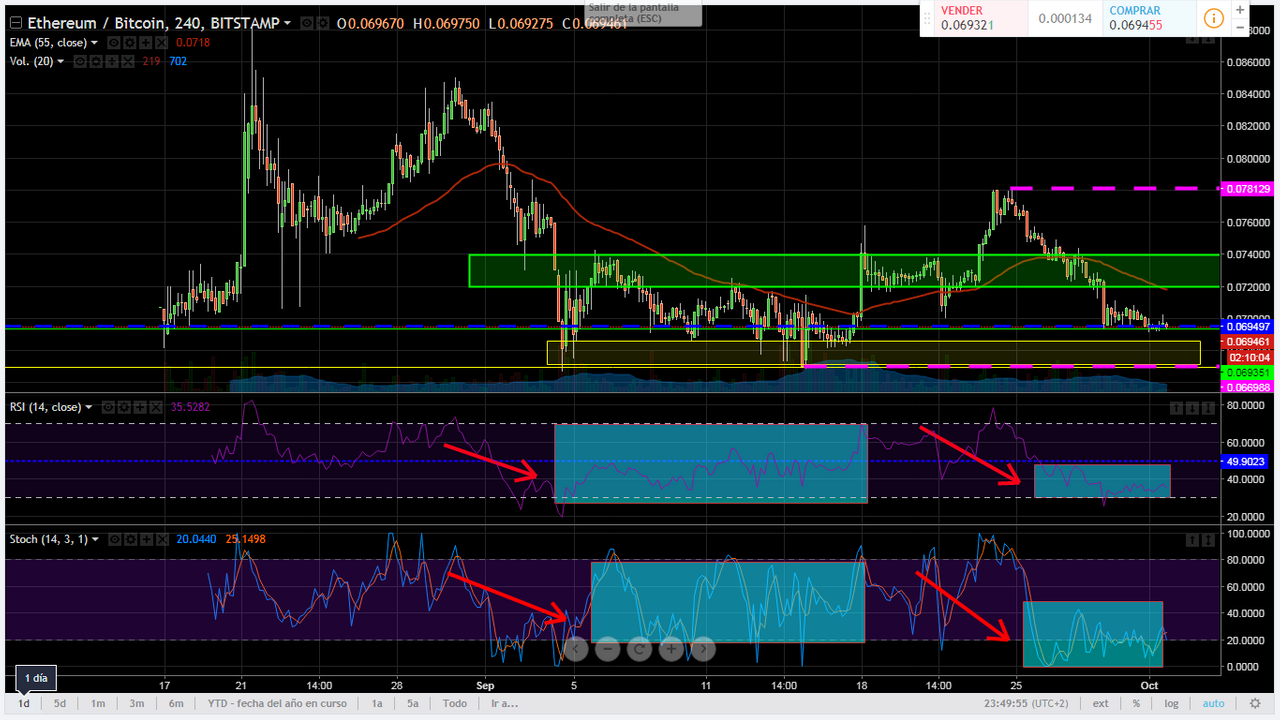Open Vol. (20) format gear icon
The image size is (1280, 720).
(96, 61)
